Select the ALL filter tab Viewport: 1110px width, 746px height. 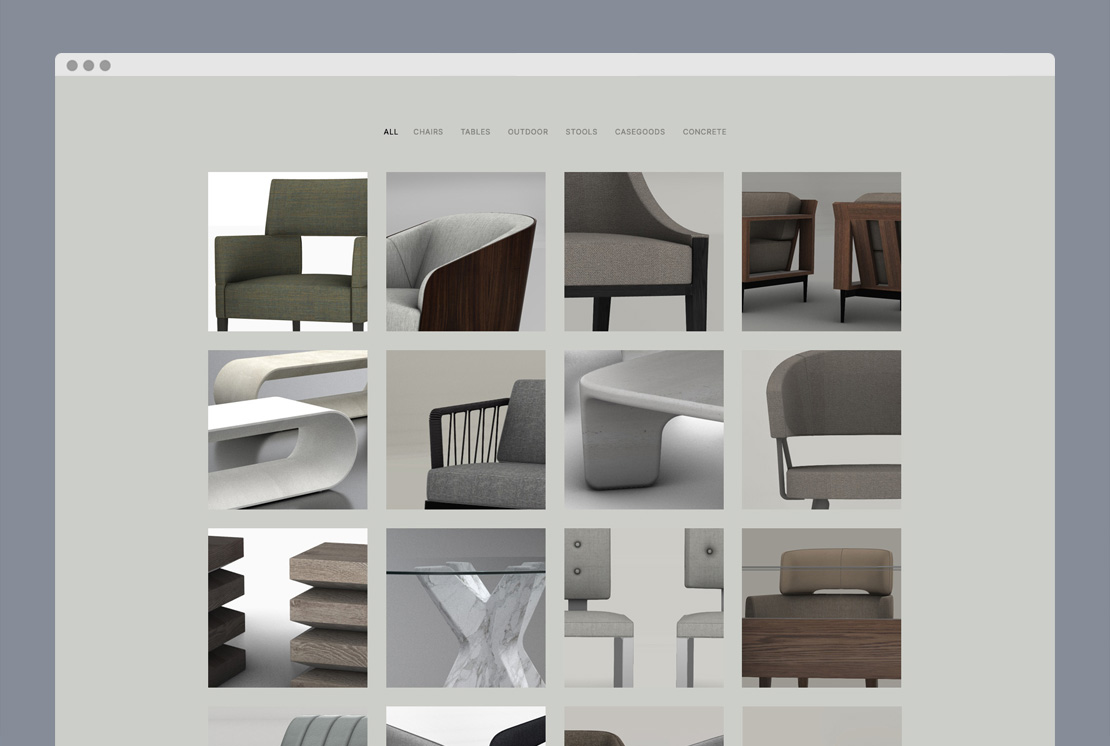click(390, 132)
